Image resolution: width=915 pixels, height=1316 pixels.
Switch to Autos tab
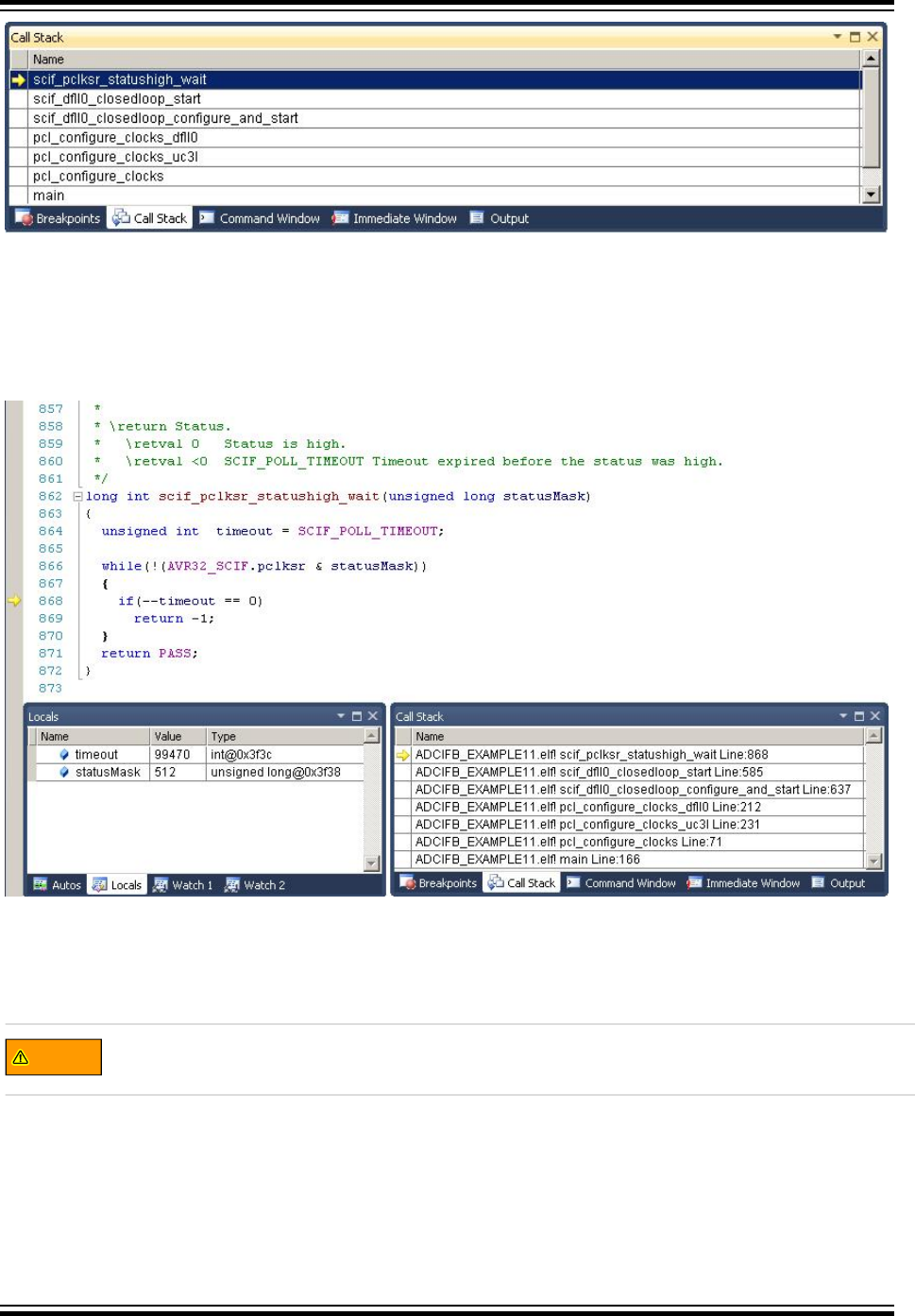pos(57,885)
